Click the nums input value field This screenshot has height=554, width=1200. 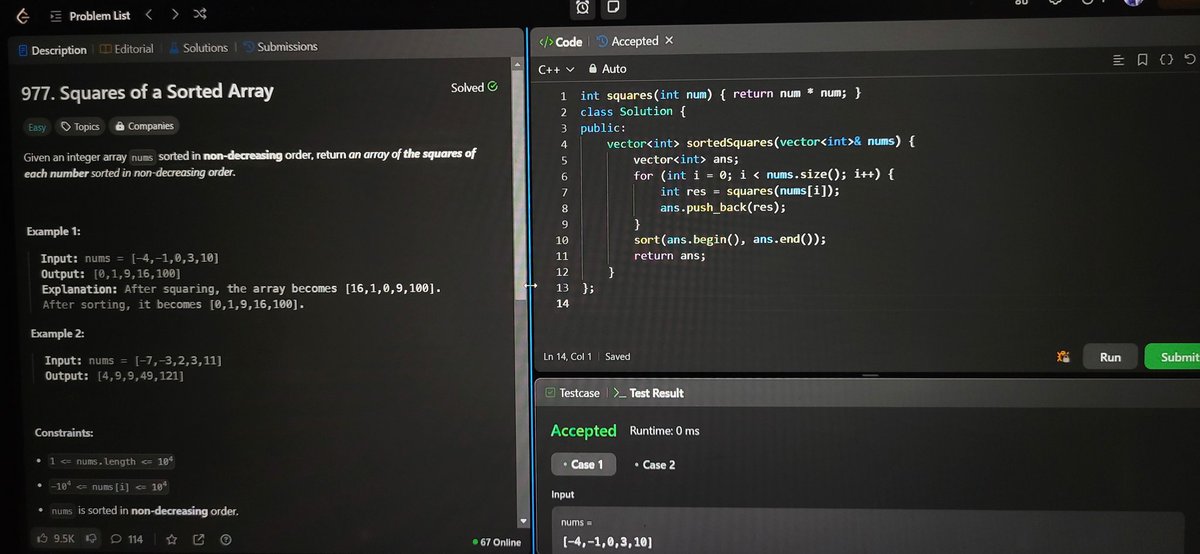870,542
